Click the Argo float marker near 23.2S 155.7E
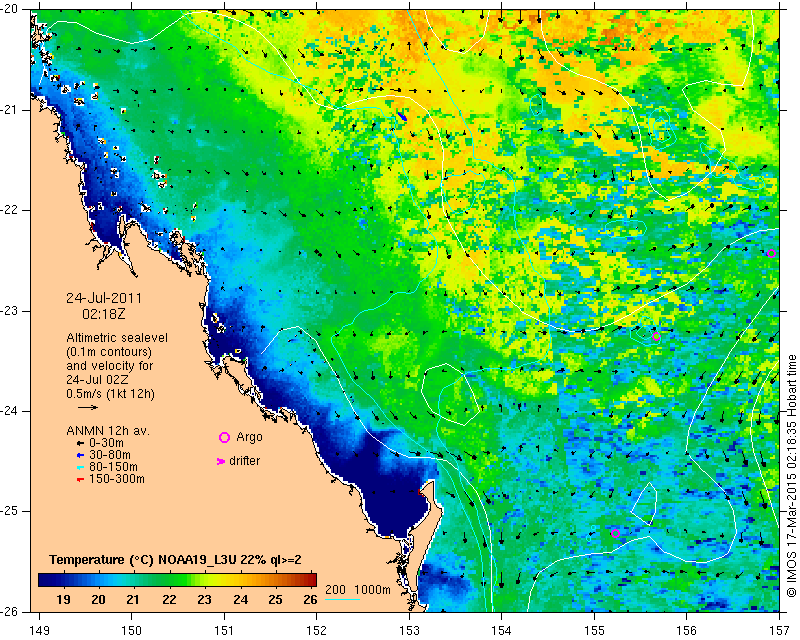800x640 pixels. [656, 336]
